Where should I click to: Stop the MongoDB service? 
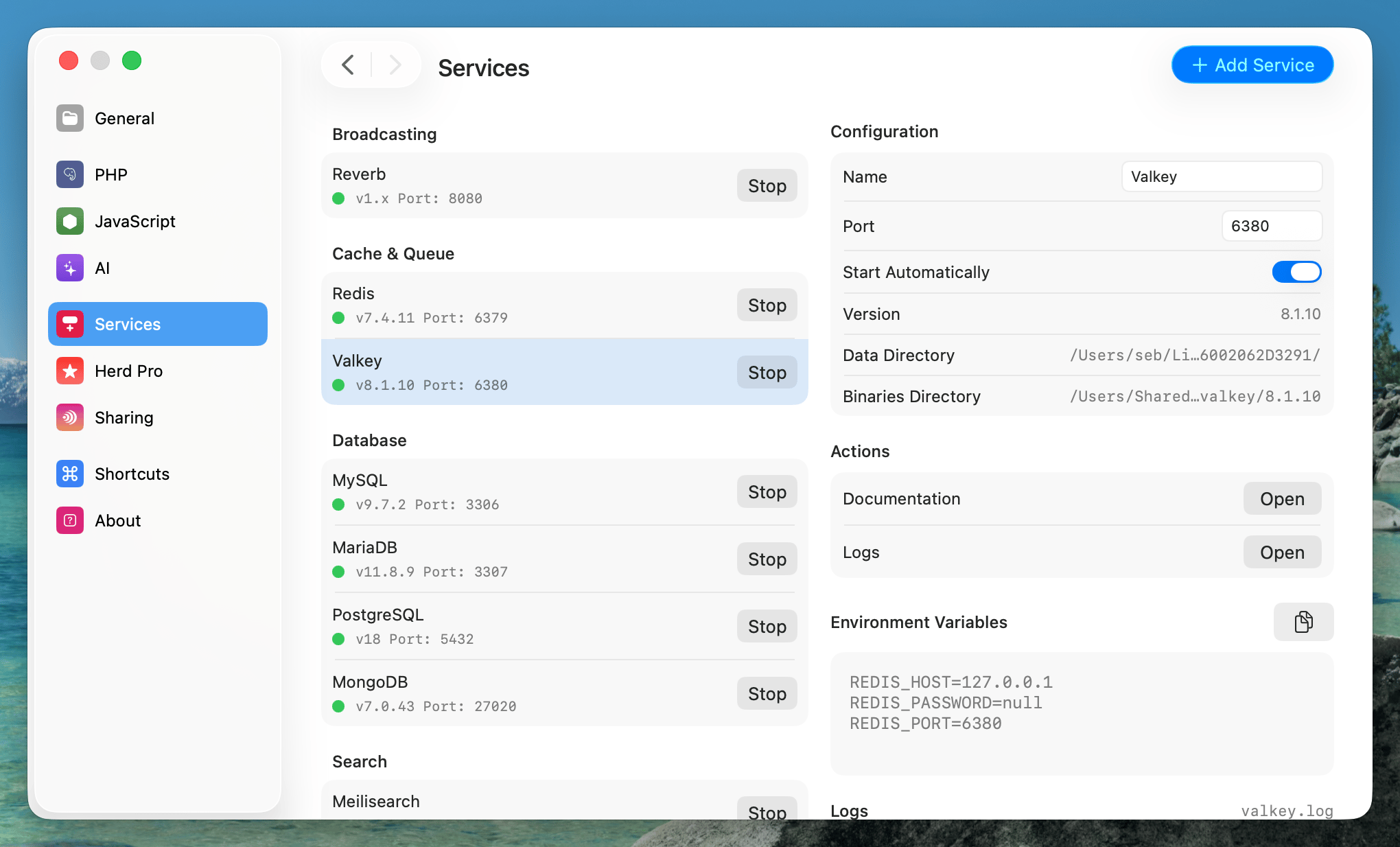pos(767,694)
